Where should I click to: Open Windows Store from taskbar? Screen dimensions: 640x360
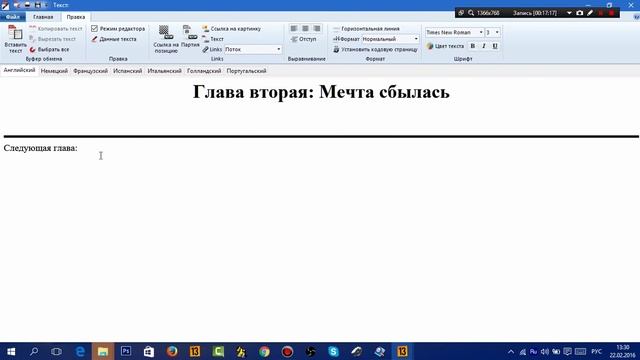coord(149,351)
